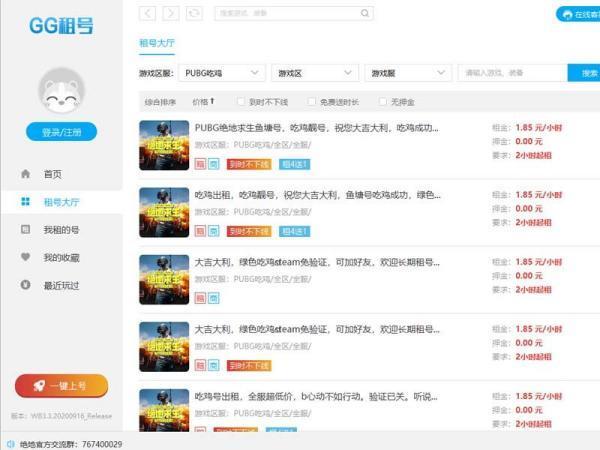Click the magnifier icon in top search bar
This screenshot has height=450, width=600.
click(366, 14)
